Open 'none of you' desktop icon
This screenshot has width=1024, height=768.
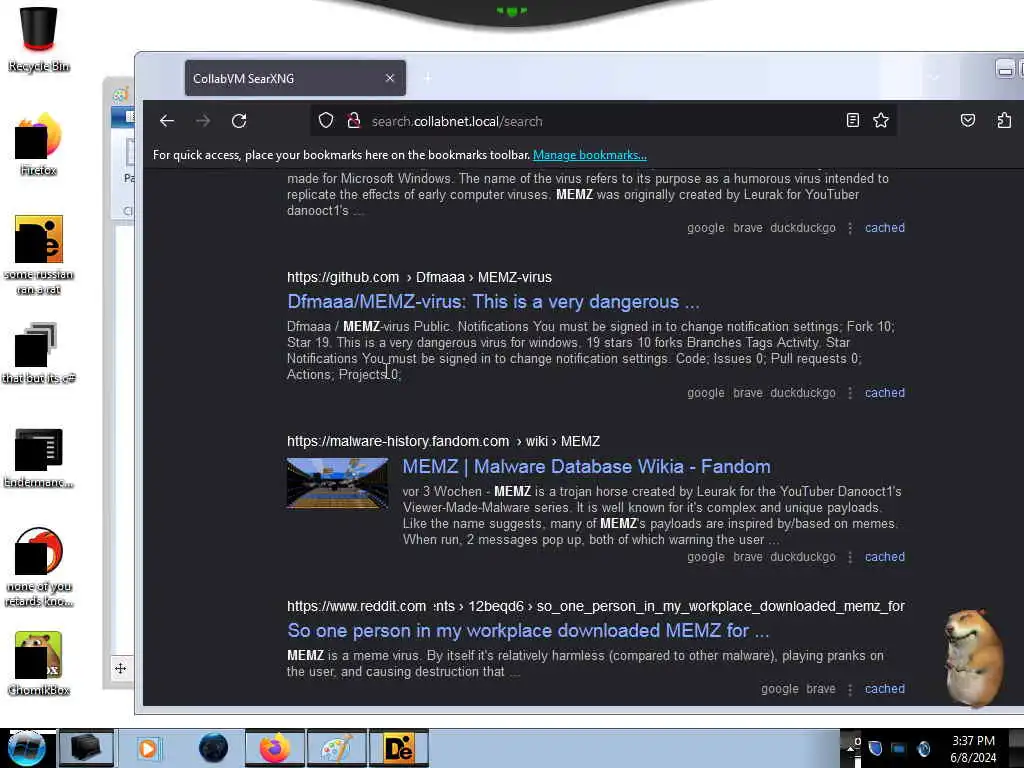point(39,567)
